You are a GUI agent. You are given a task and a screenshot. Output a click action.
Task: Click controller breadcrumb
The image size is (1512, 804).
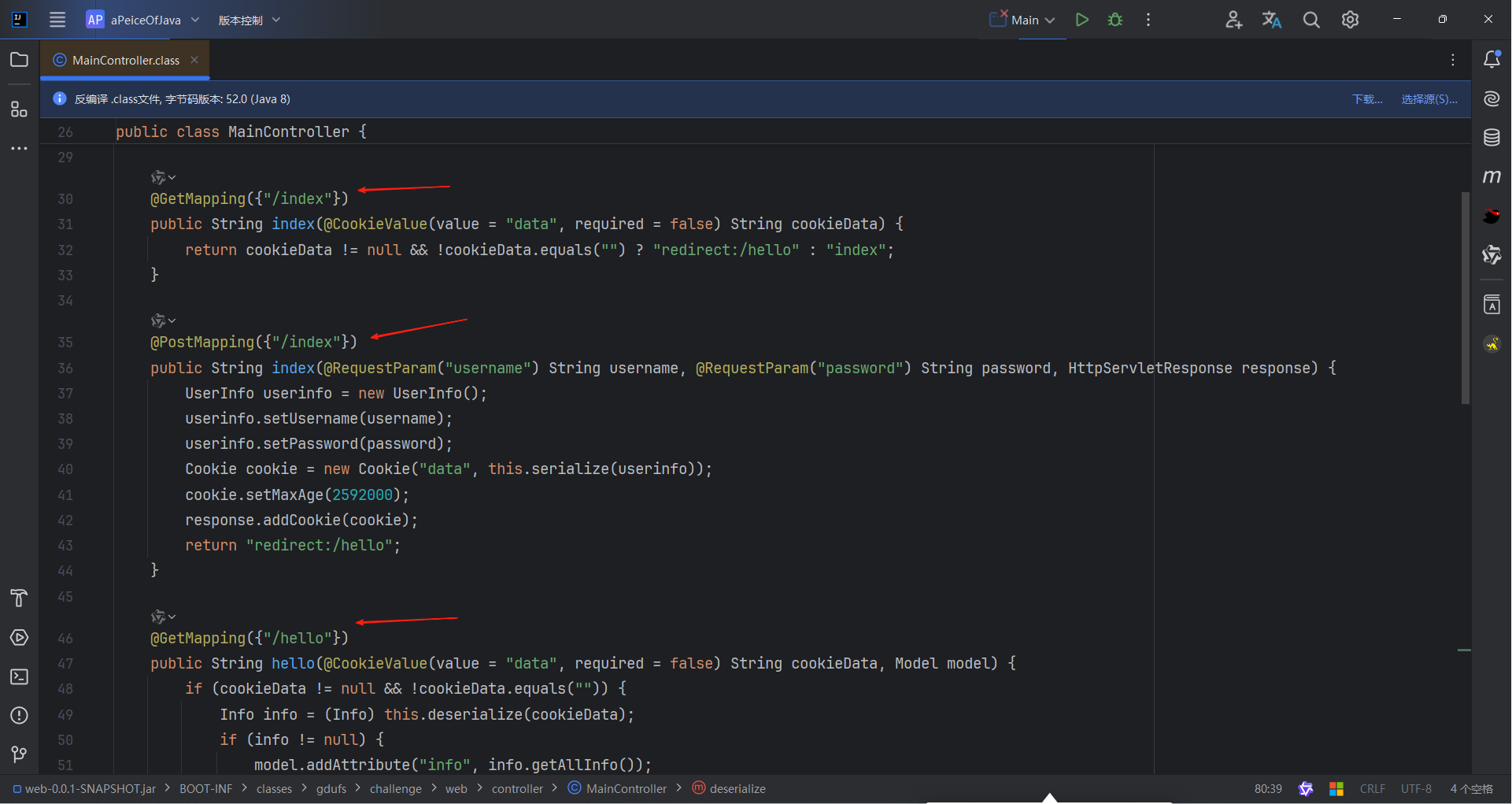tap(517, 789)
